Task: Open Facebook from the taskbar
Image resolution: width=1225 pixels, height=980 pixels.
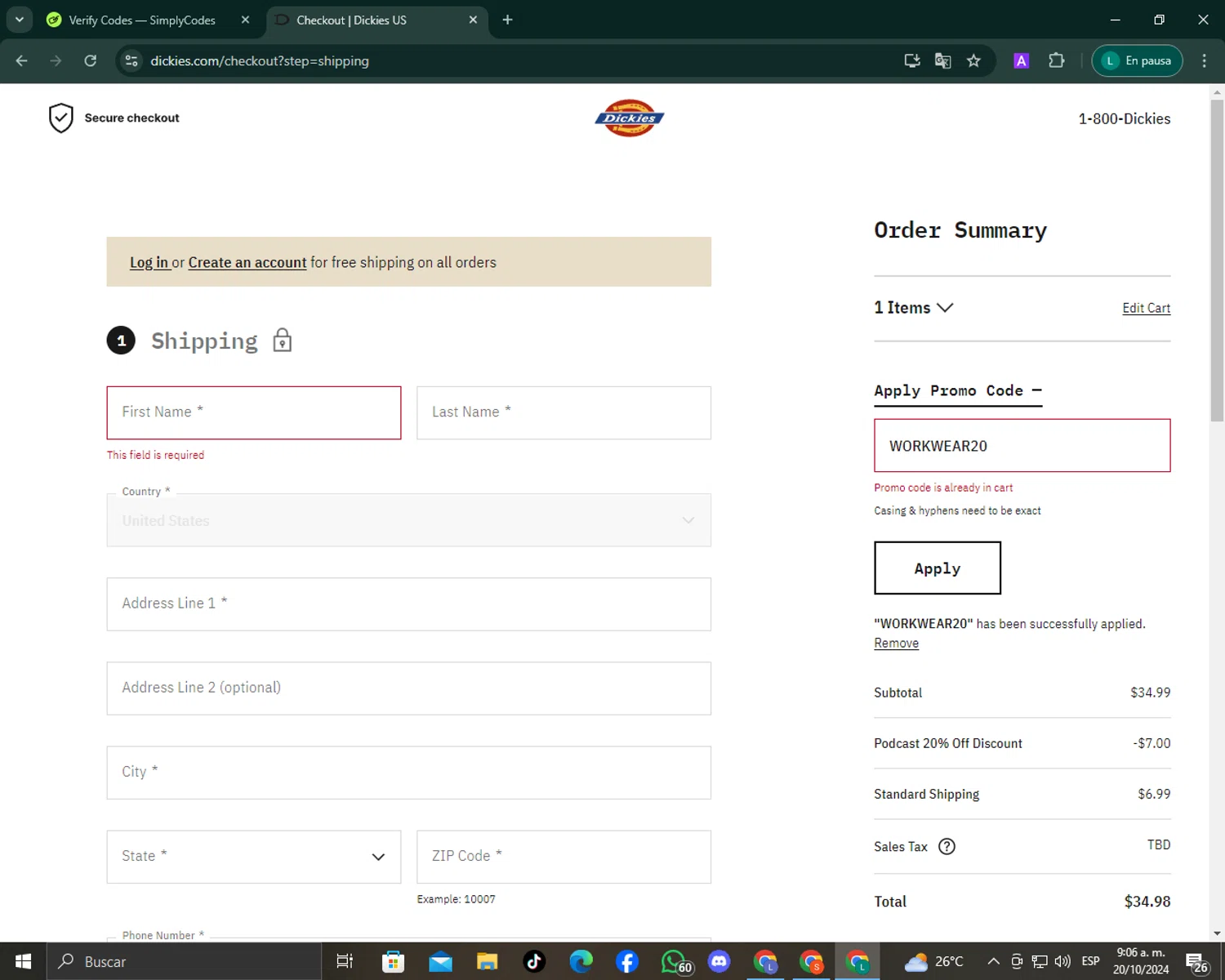Action: (627, 961)
